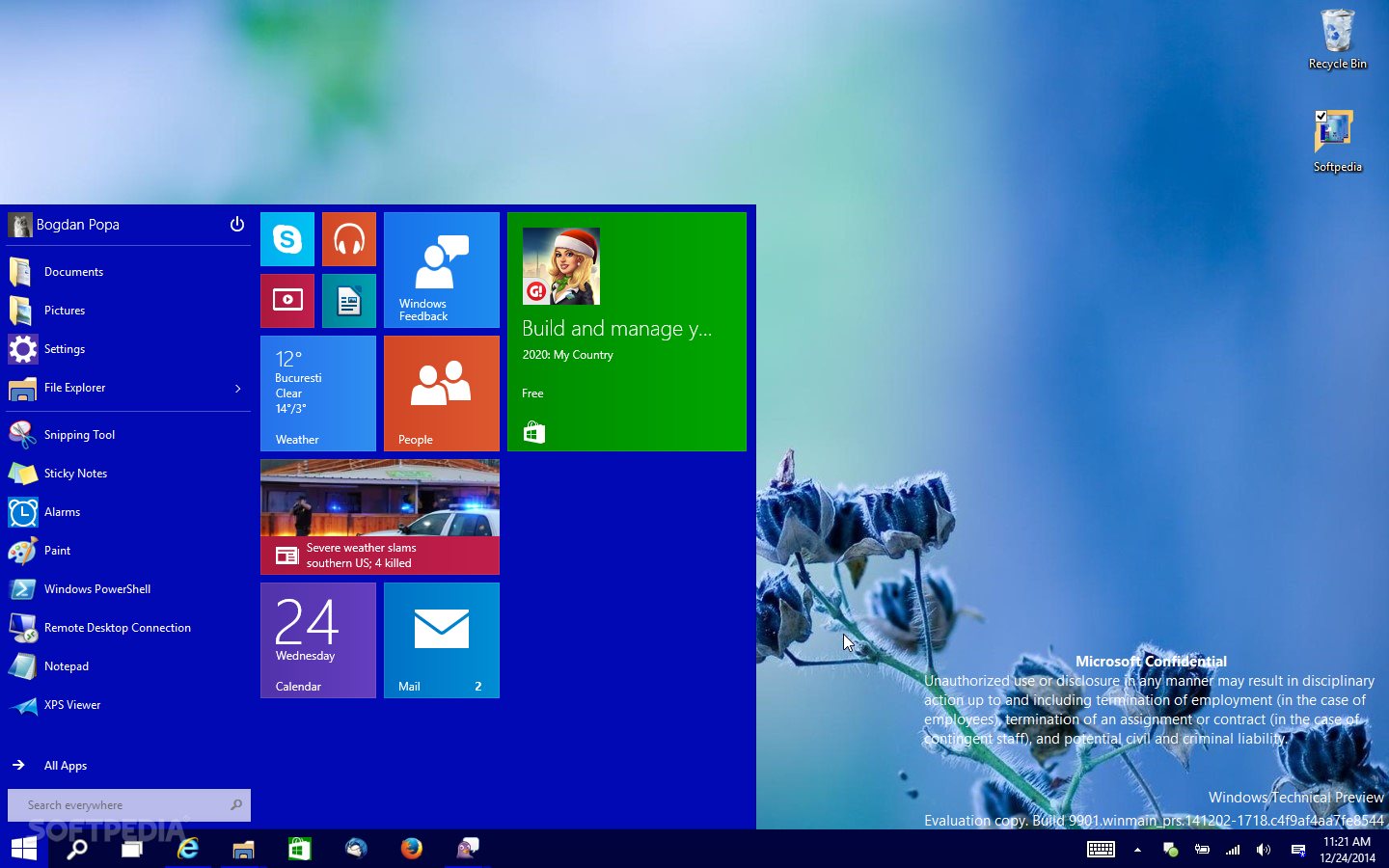The height and width of the screenshot is (868, 1389).
Task: Open Documents from the Start menu
Action: [128, 272]
